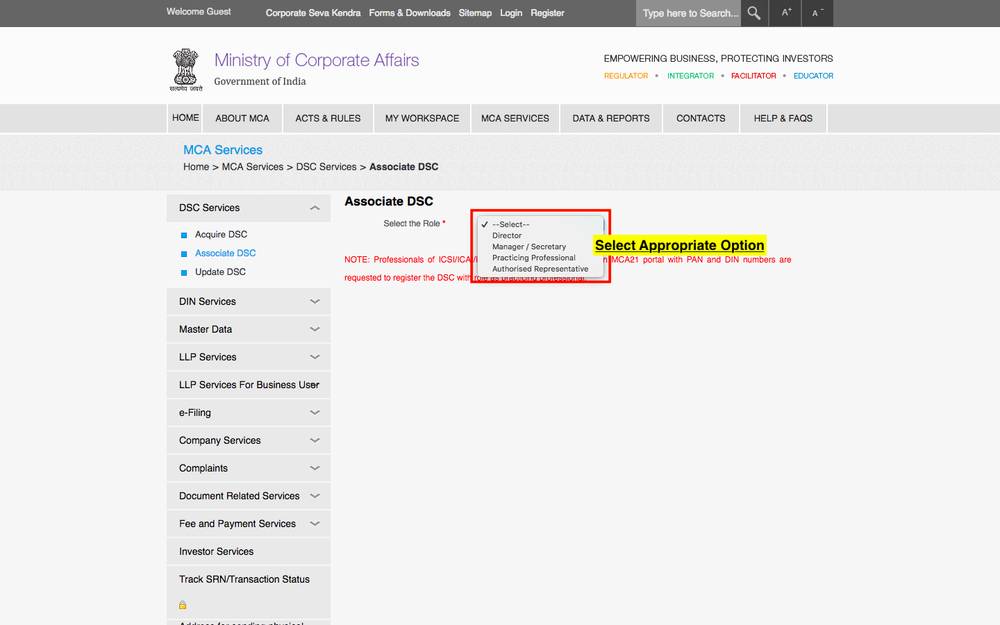Screen dimensions: 1000x625
Task: Expand the LLP Services section
Action: point(249,357)
